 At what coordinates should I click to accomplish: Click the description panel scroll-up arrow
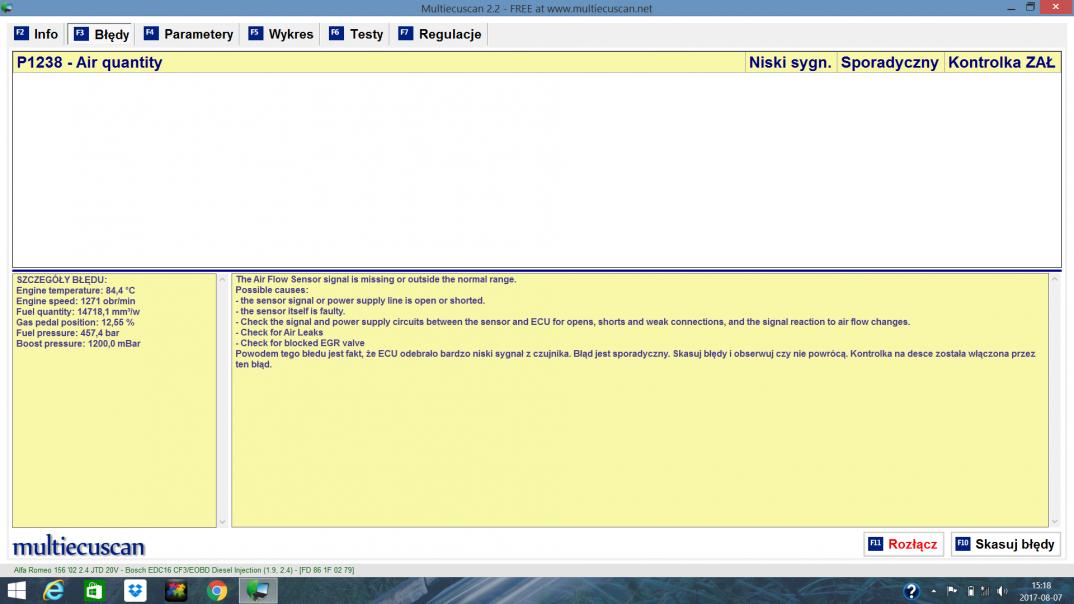(1055, 279)
